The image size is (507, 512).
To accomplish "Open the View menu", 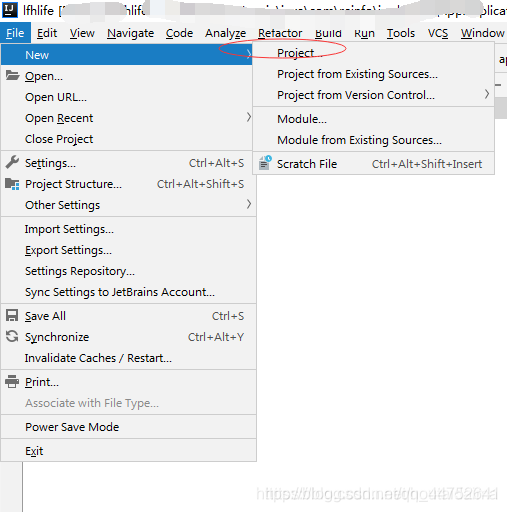I will [82, 33].
